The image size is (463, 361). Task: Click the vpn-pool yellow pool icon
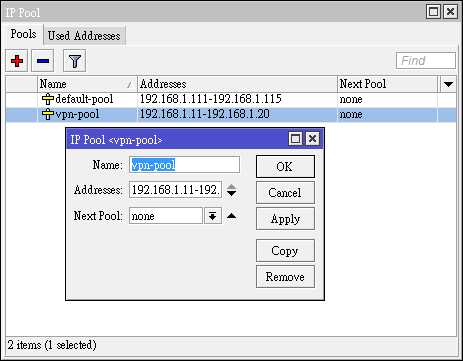coord(48,114)
